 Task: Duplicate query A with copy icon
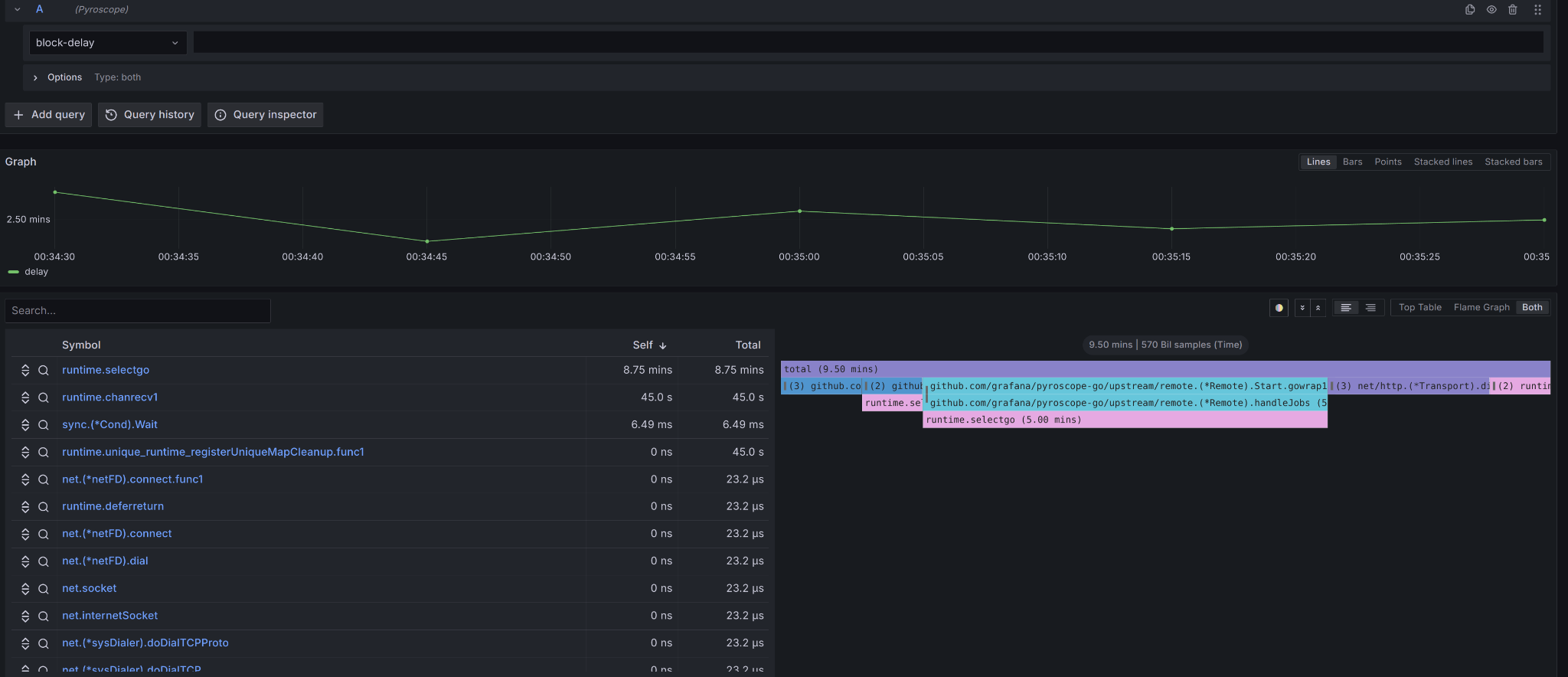[1469, 10]
